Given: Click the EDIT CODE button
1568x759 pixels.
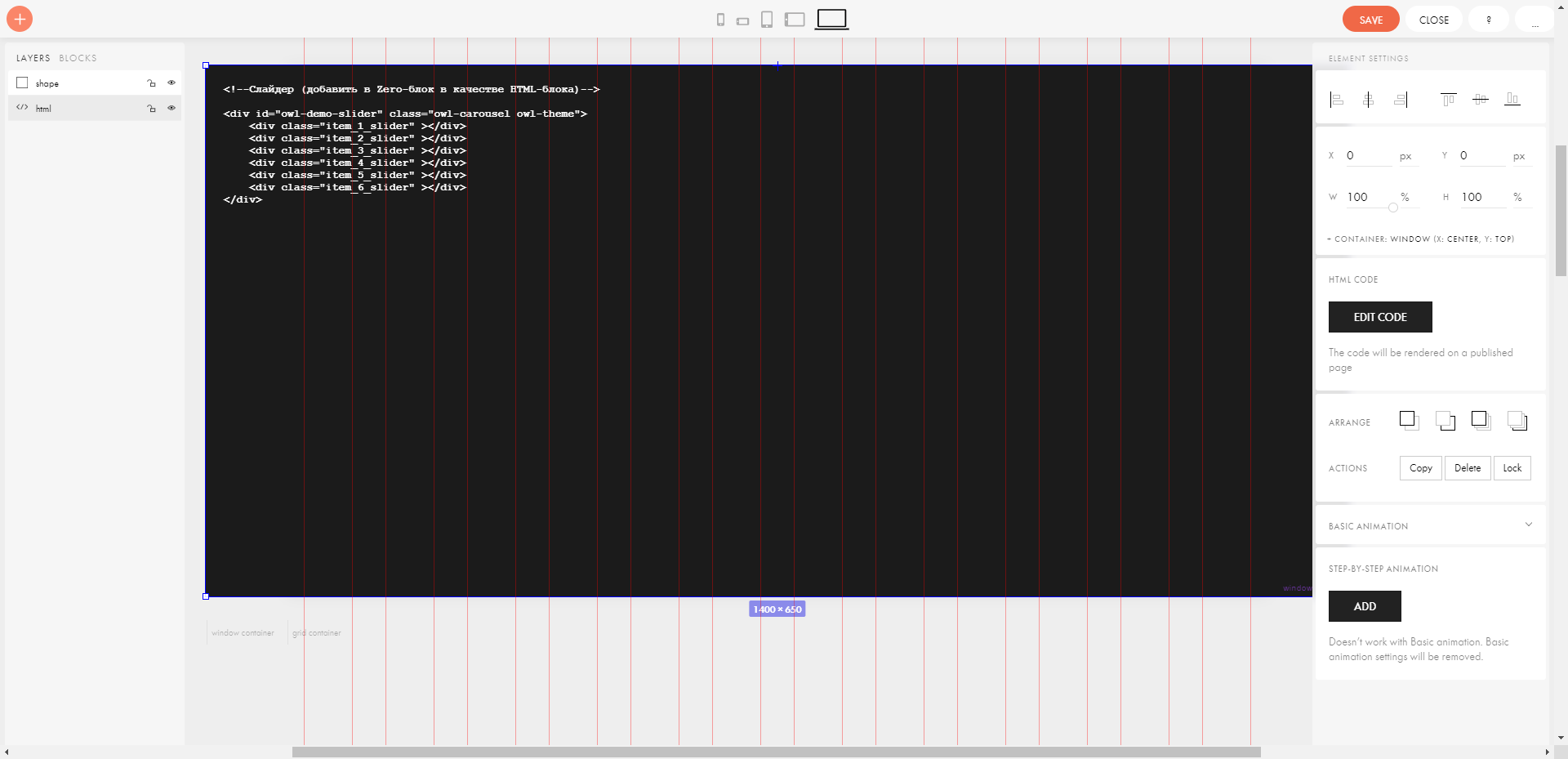Looking at the screenshot, I should tap(1380, 317).
